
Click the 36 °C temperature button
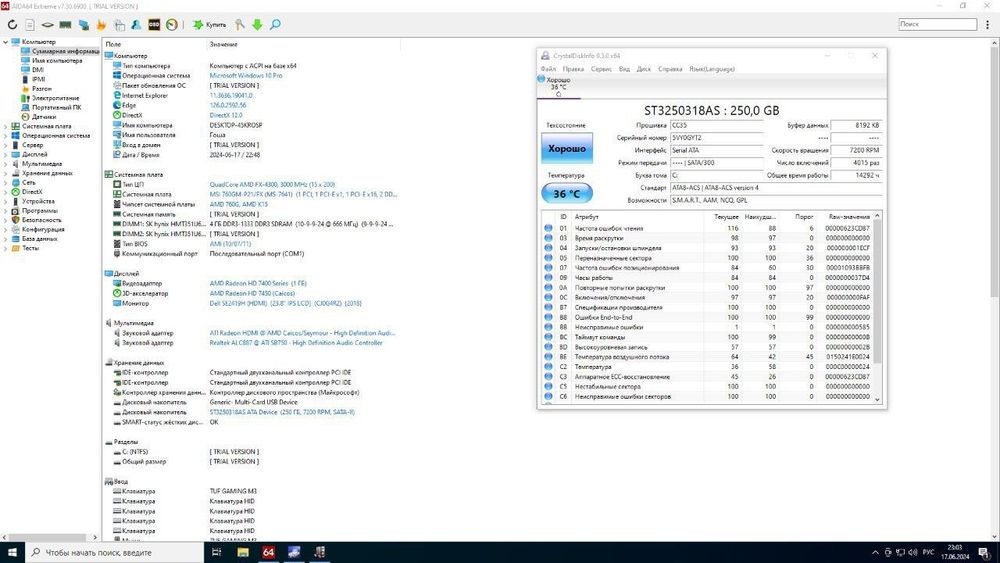tap(566, 193)
